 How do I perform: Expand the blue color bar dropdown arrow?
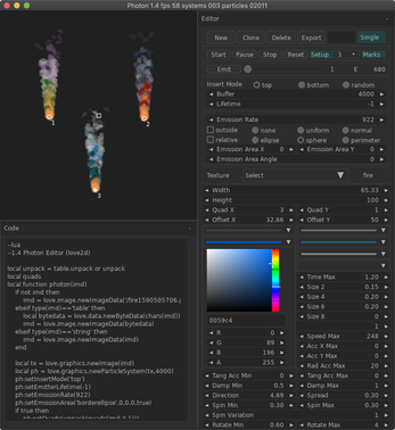(288, 242)
